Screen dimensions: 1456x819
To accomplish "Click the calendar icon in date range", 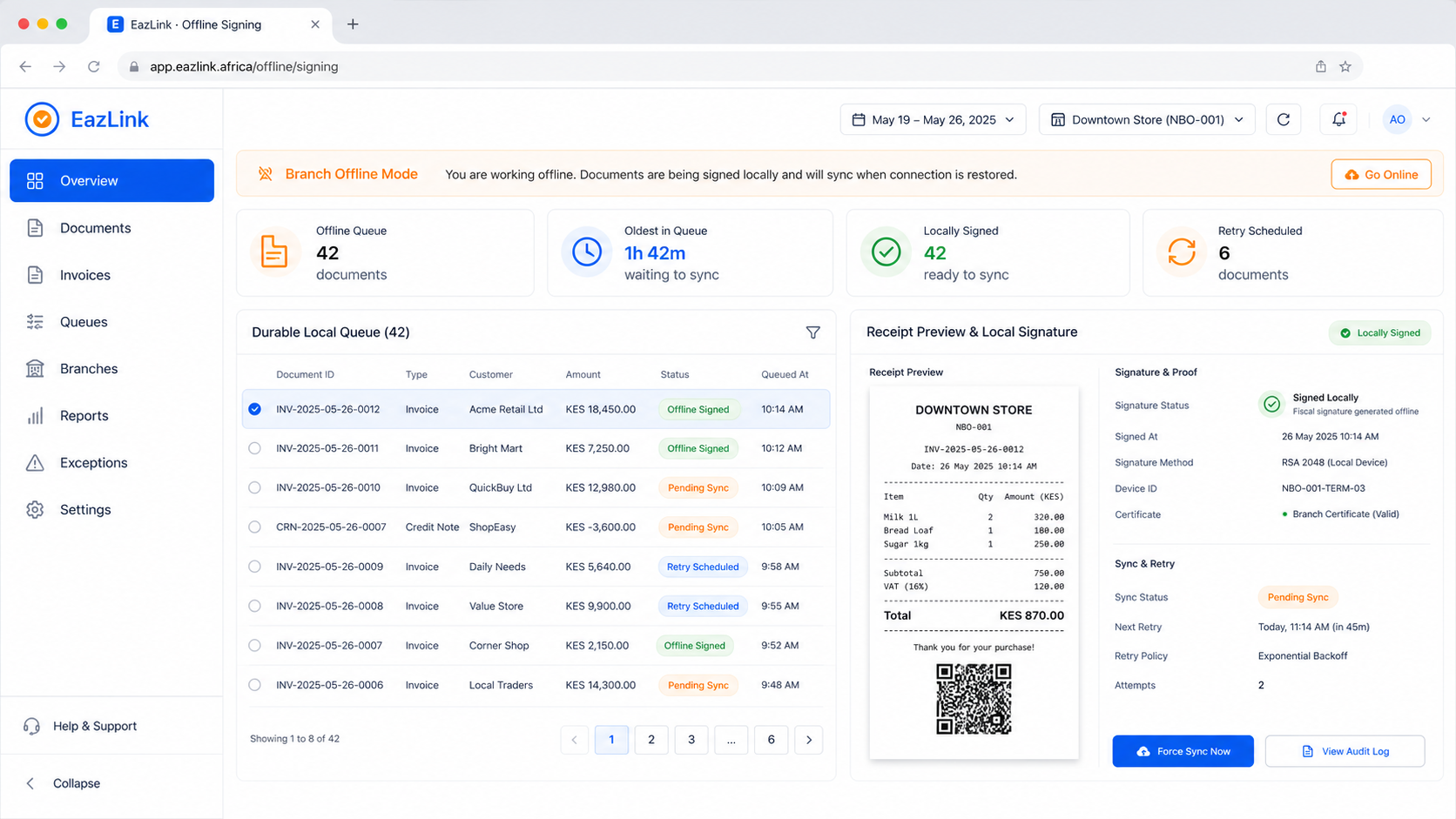I will [859, 119].
